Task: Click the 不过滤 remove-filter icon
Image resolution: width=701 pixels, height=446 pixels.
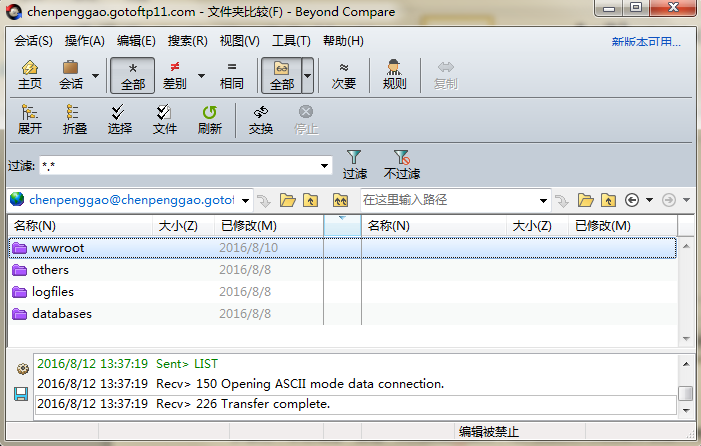Action: pos(401,157)
